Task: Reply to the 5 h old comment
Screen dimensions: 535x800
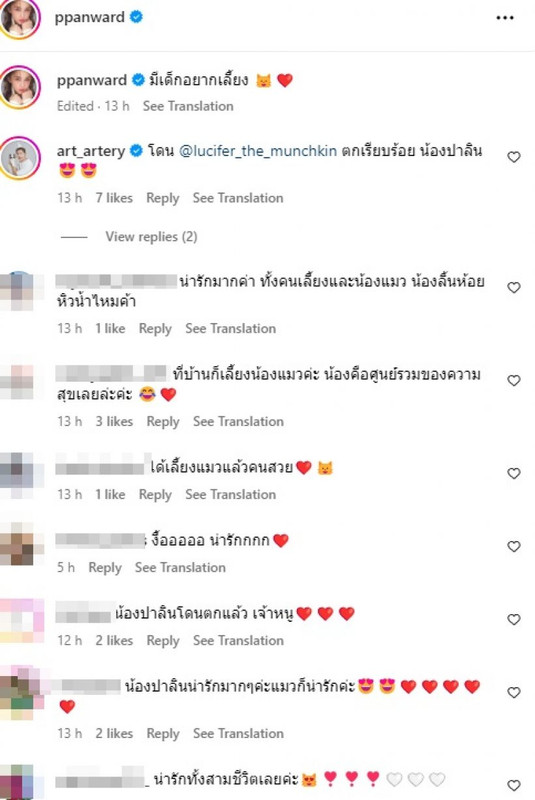Action: 105,568
